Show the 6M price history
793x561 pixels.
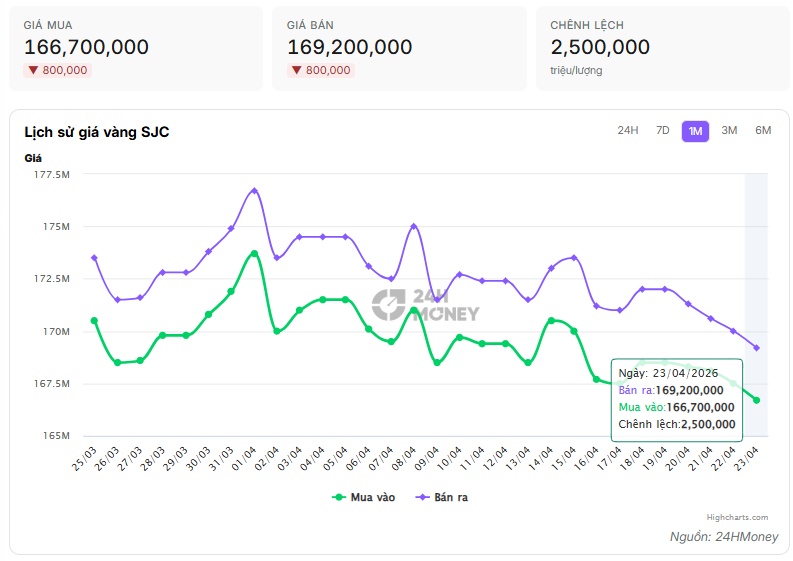tap(763, 131)
